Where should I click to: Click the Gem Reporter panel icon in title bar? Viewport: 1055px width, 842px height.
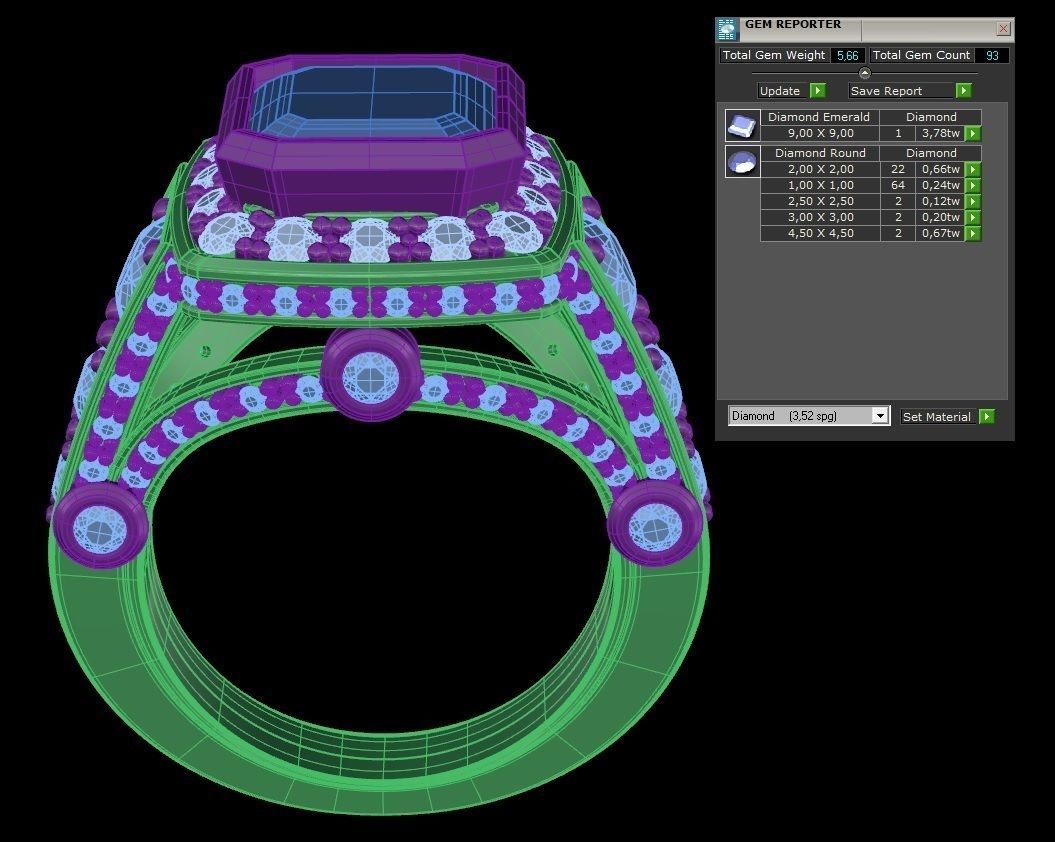[x=727, y=29]
